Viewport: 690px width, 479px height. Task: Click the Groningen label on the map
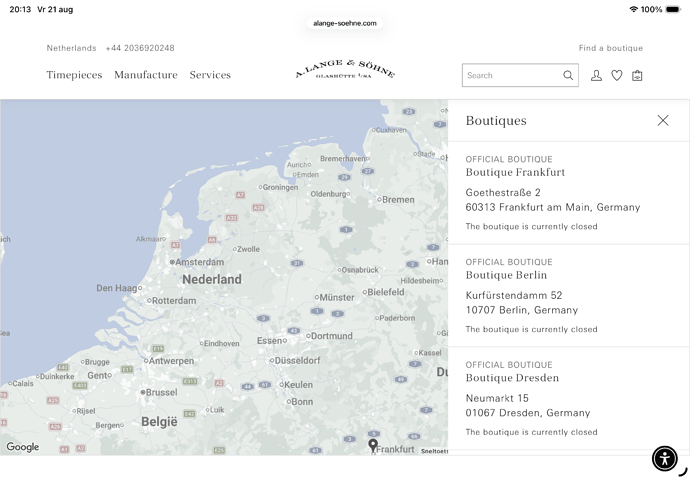280,187
